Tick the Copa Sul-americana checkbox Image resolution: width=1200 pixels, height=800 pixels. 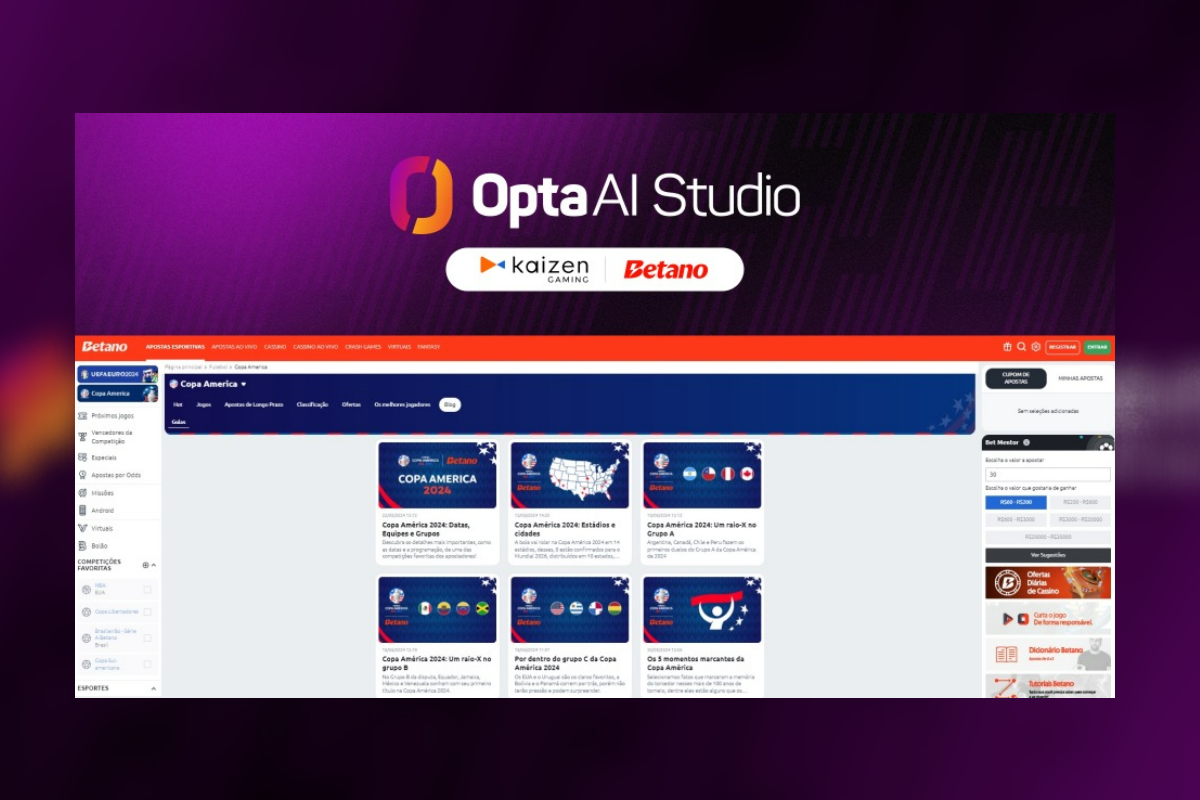click(147, 664)
